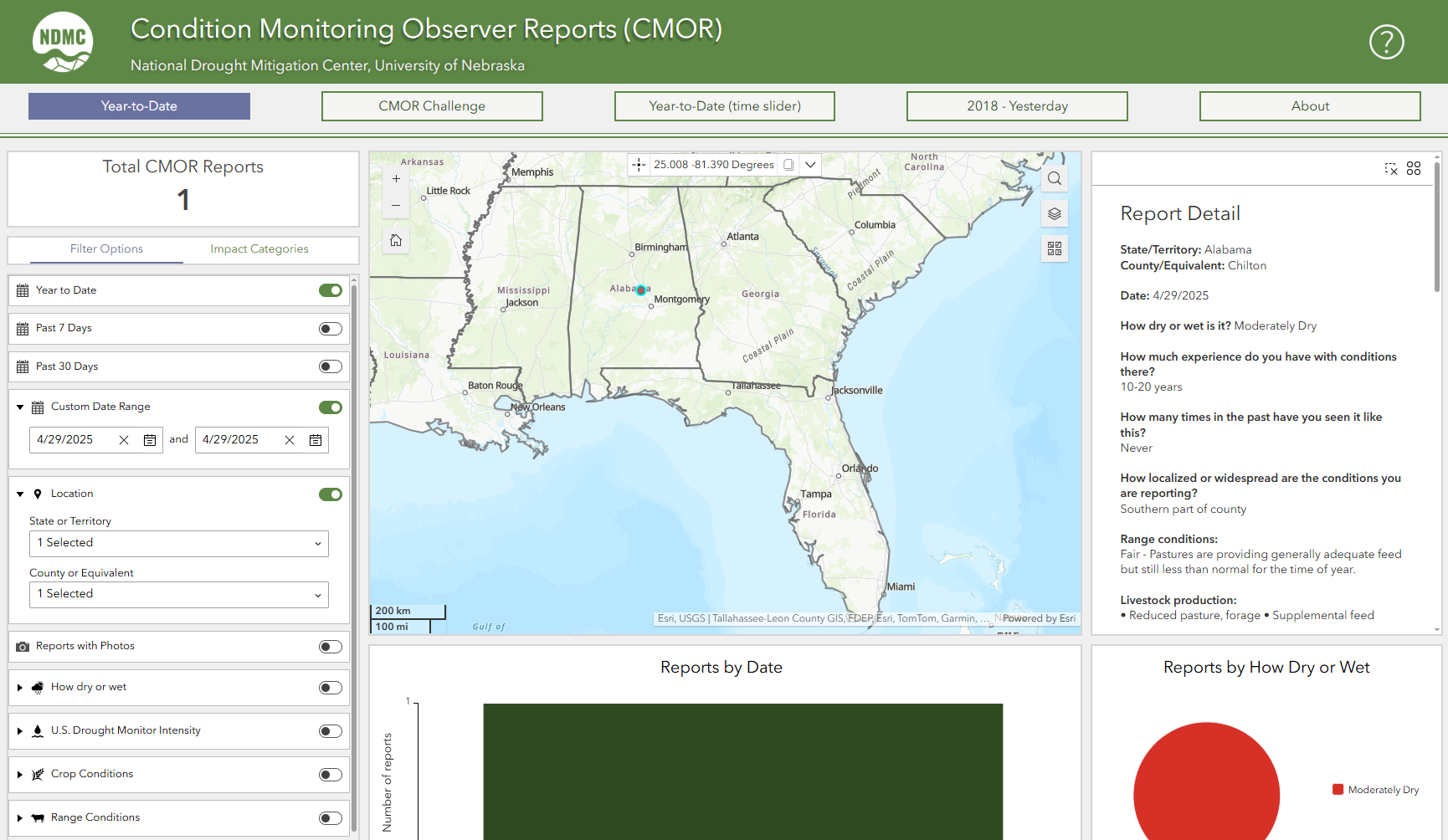Clear the start date 4/29/2025
Viewport: 1448px width, 840px height.
(124, 440)
